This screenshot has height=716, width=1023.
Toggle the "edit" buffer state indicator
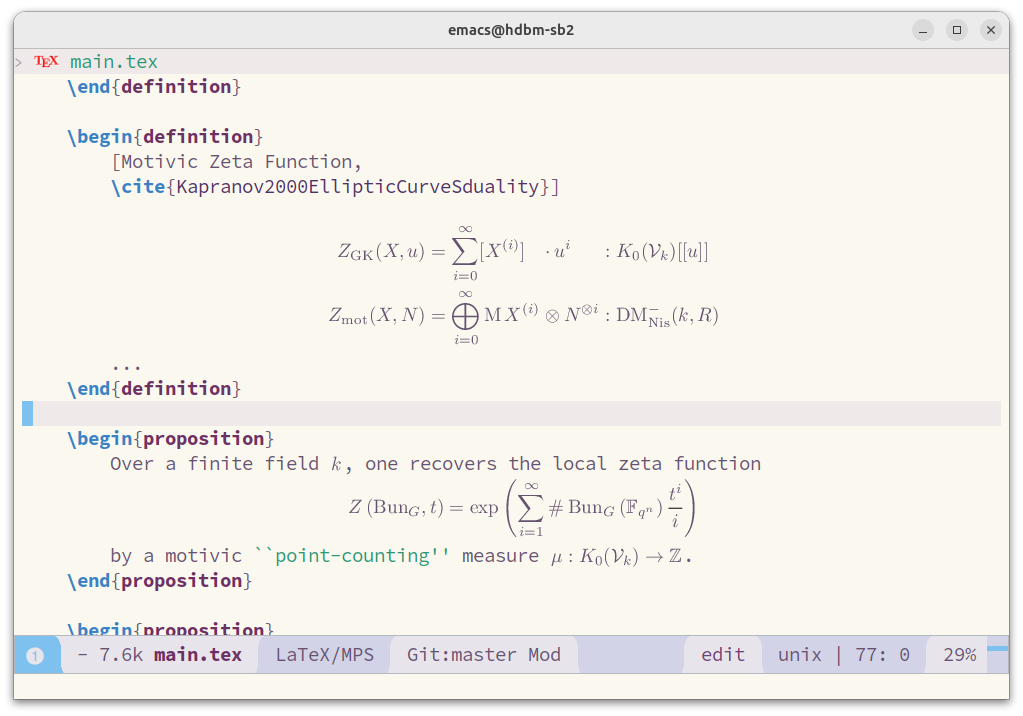pos(722,654)
